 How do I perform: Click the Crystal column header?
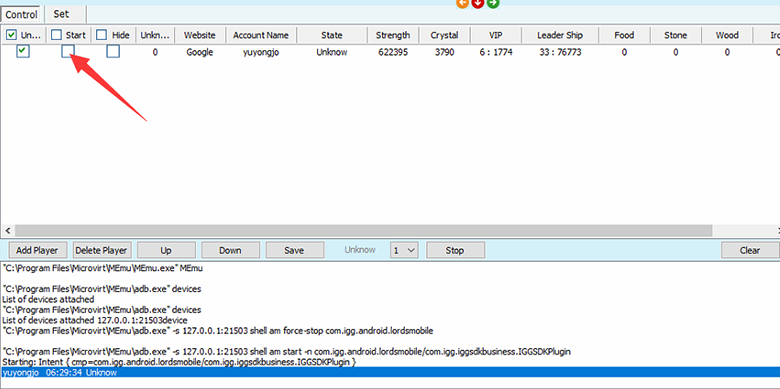pos(445,35)
